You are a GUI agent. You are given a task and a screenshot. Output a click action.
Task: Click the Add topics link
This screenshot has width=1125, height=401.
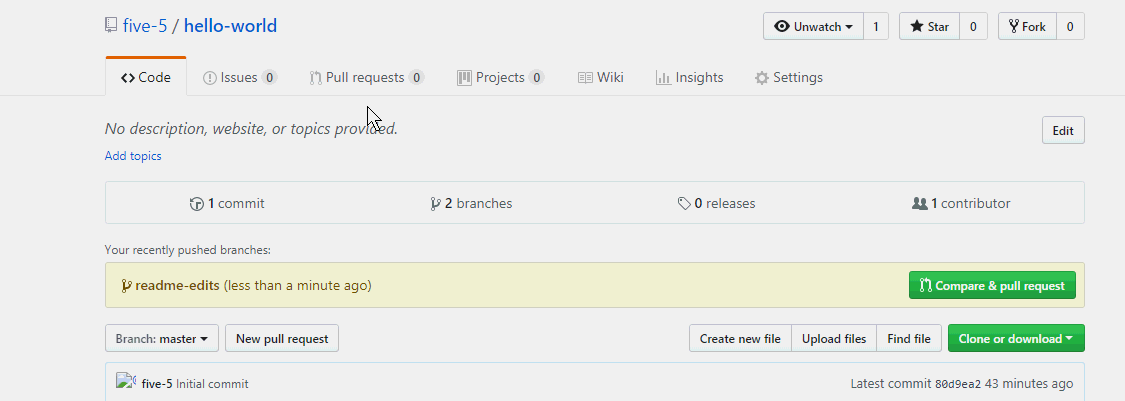(133, 156)
